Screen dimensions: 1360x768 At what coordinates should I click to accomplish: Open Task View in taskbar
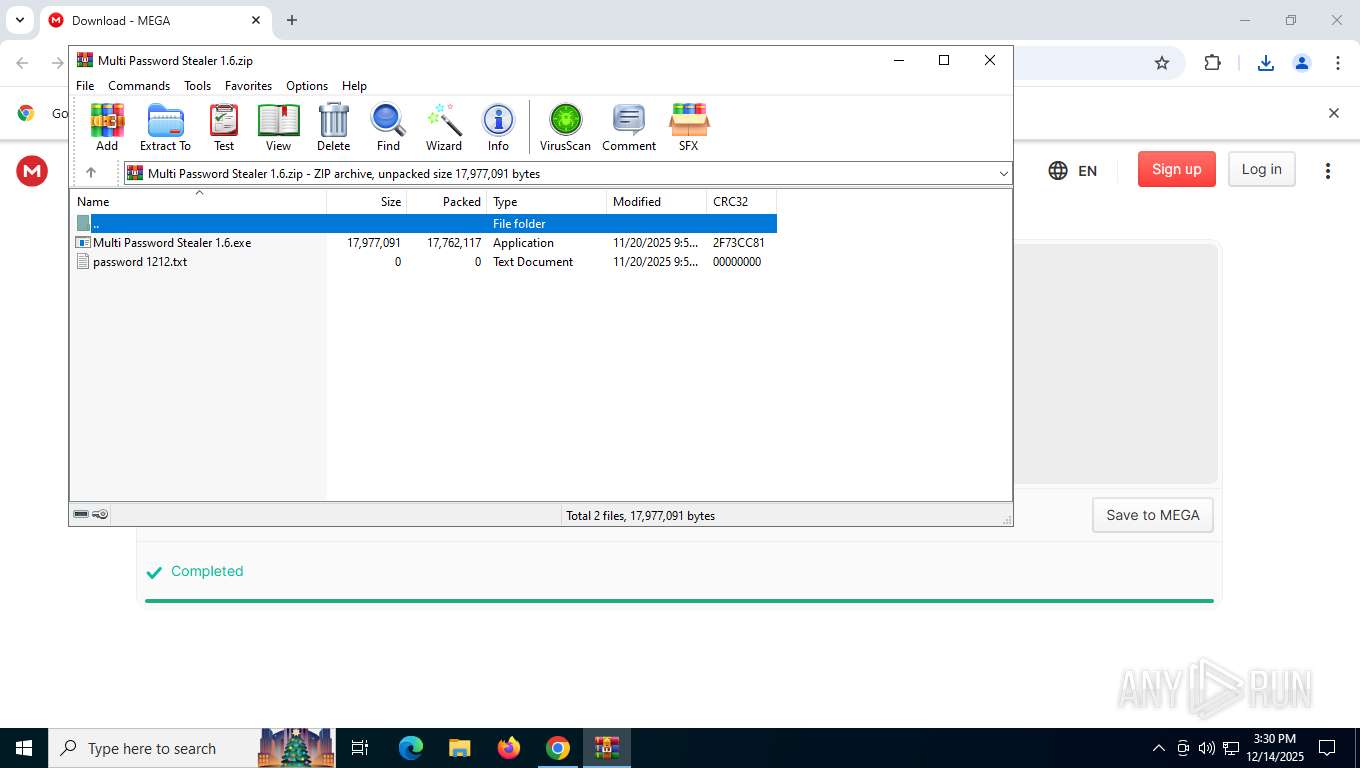[x=360, y=748]
